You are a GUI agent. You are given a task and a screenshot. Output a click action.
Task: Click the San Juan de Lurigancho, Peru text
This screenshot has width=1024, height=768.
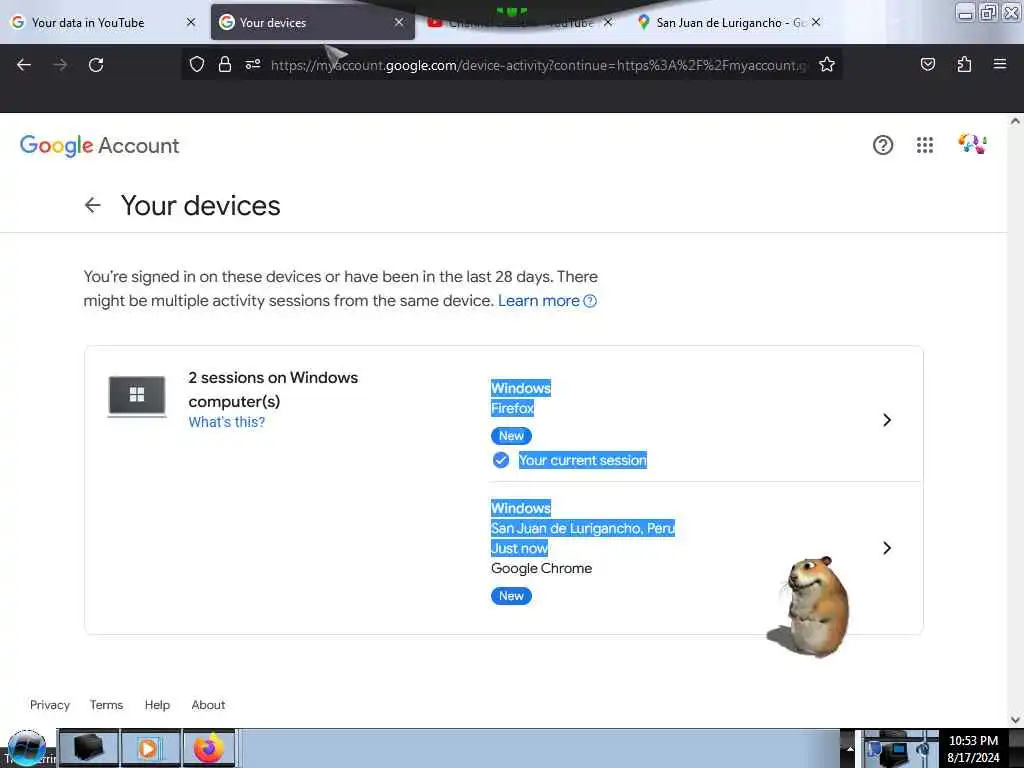point(583,528)
